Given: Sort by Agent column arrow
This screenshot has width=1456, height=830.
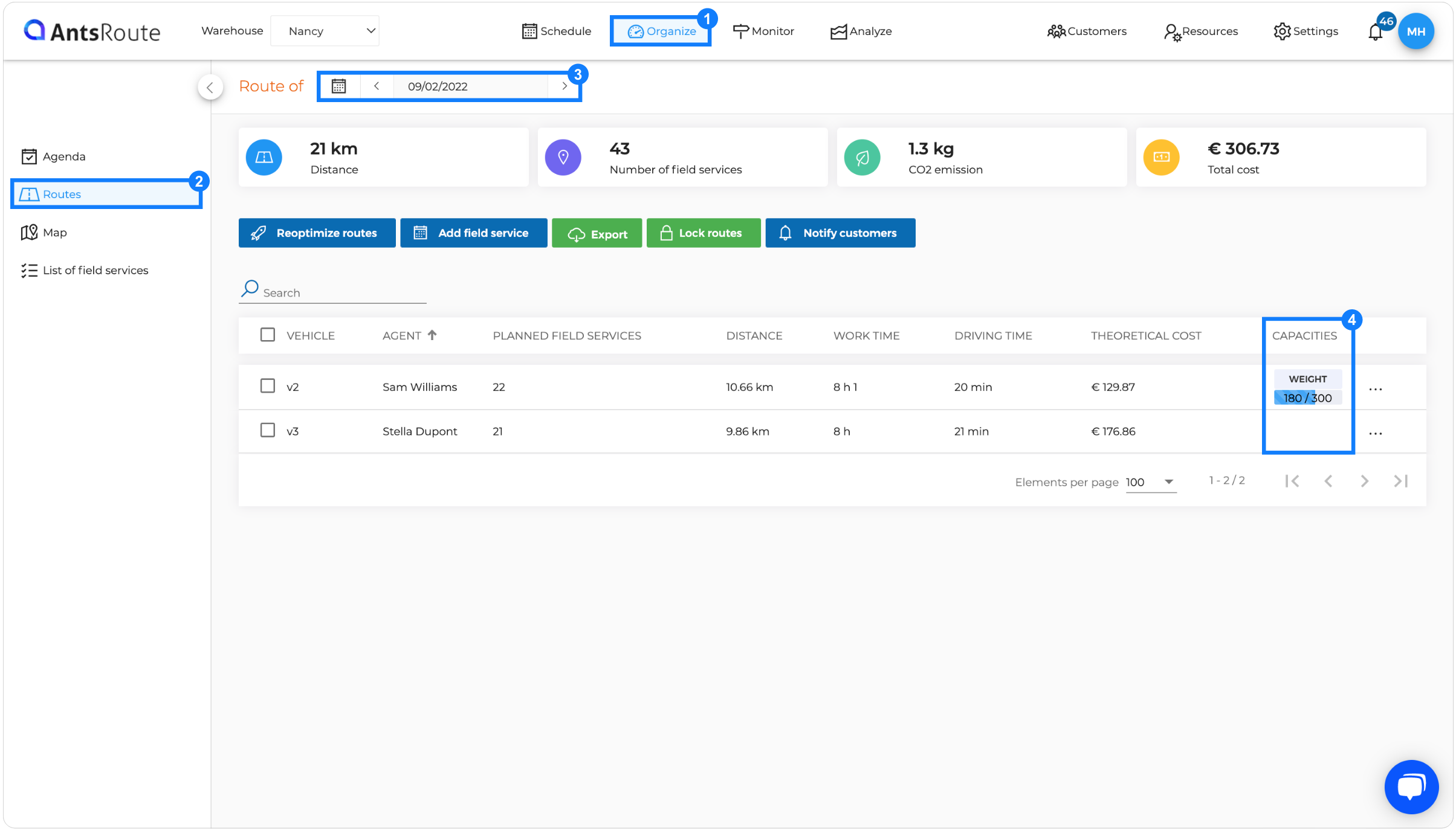Looking at the screenshot, I should (432, 335).
